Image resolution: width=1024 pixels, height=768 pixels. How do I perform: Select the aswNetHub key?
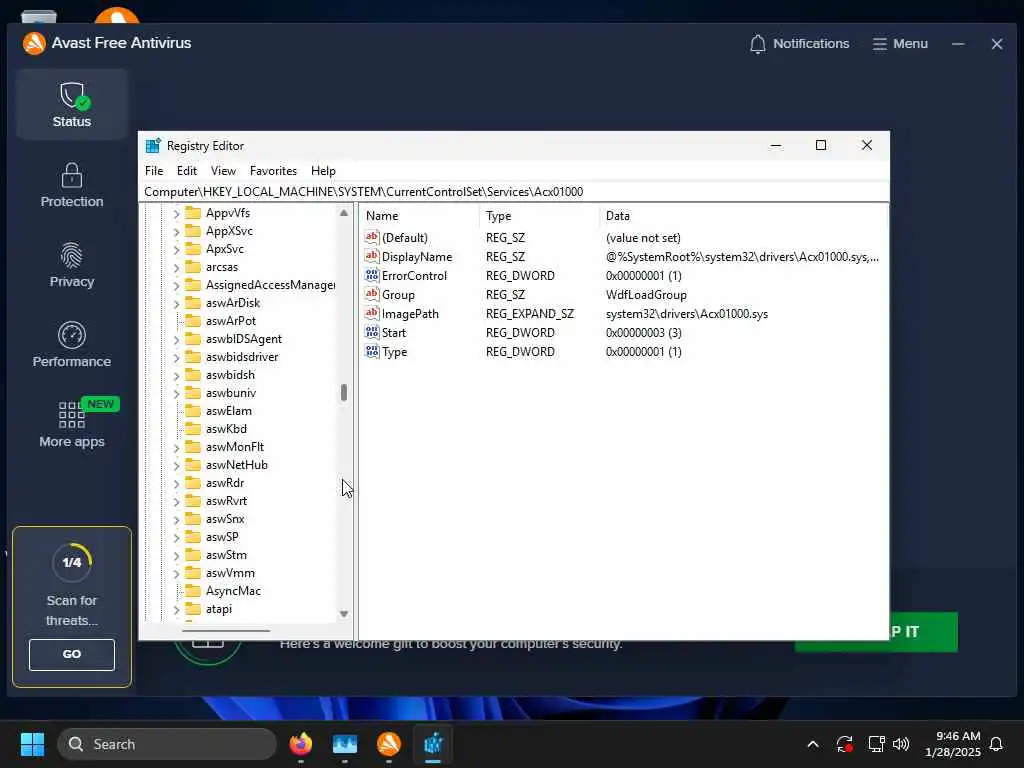pyautogui.click(x=236, y=464)
